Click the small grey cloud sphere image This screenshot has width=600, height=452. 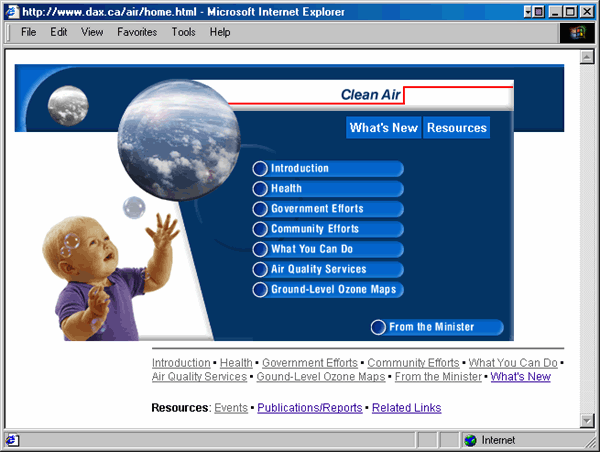(68, 106)
